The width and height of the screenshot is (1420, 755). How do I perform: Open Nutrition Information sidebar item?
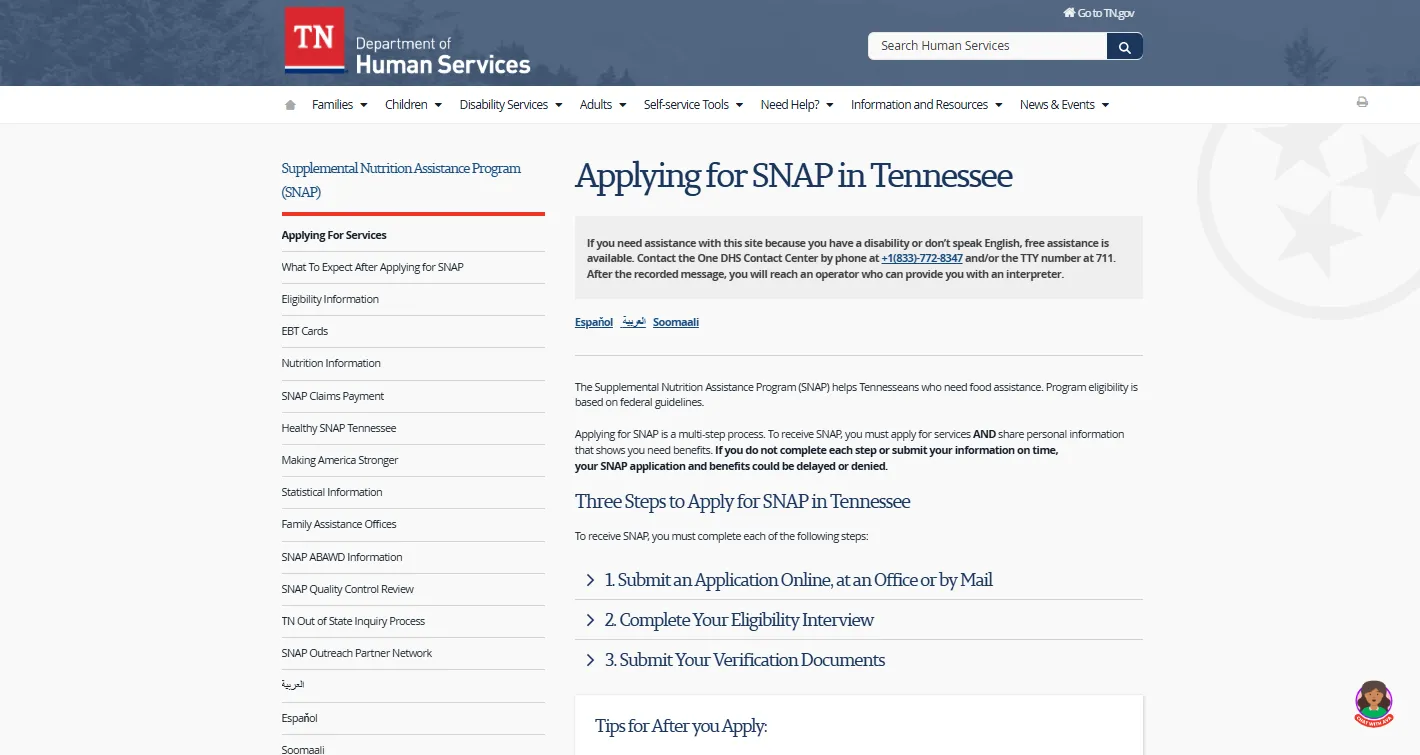331,363
